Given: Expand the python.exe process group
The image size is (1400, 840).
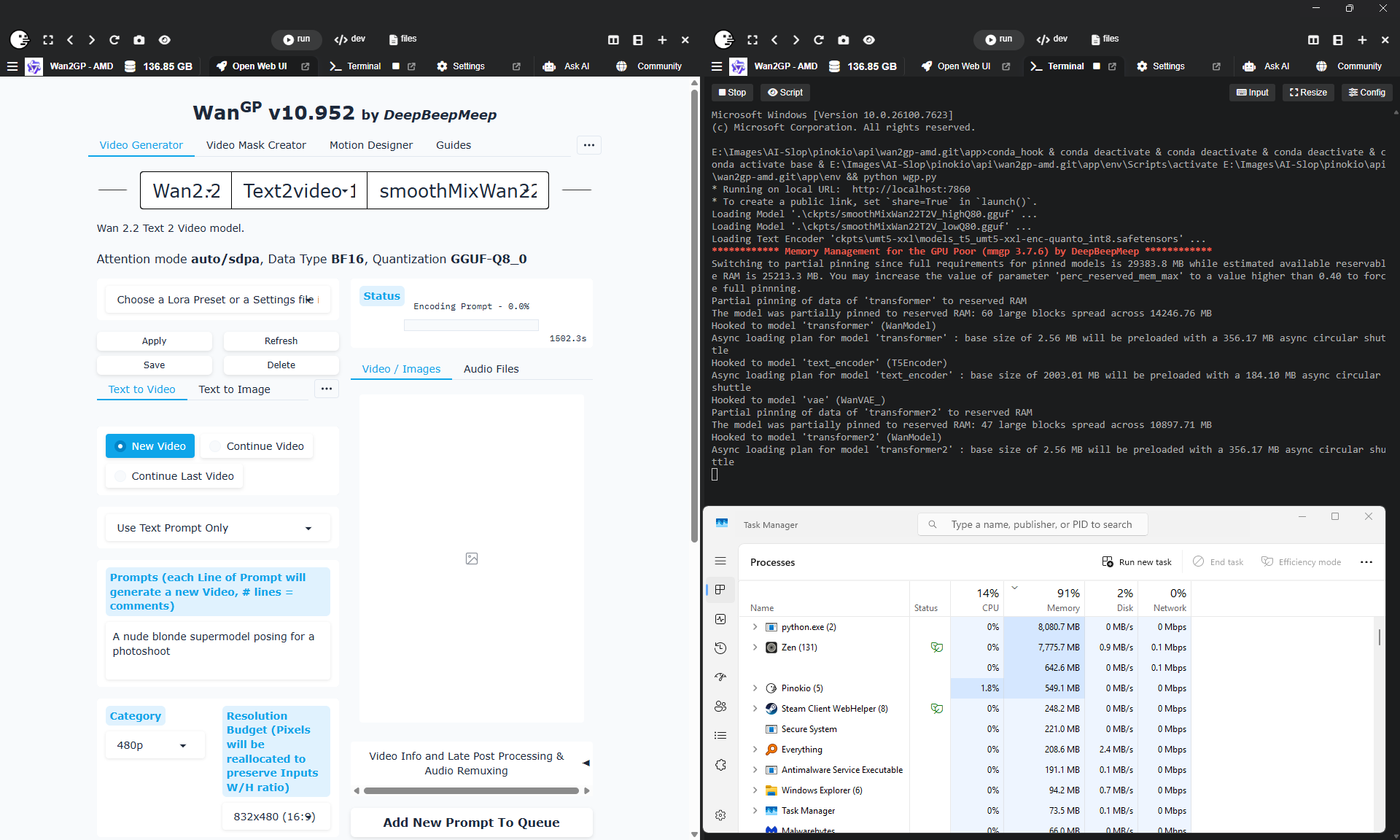Looking at the screenshot, I should 755,627.
